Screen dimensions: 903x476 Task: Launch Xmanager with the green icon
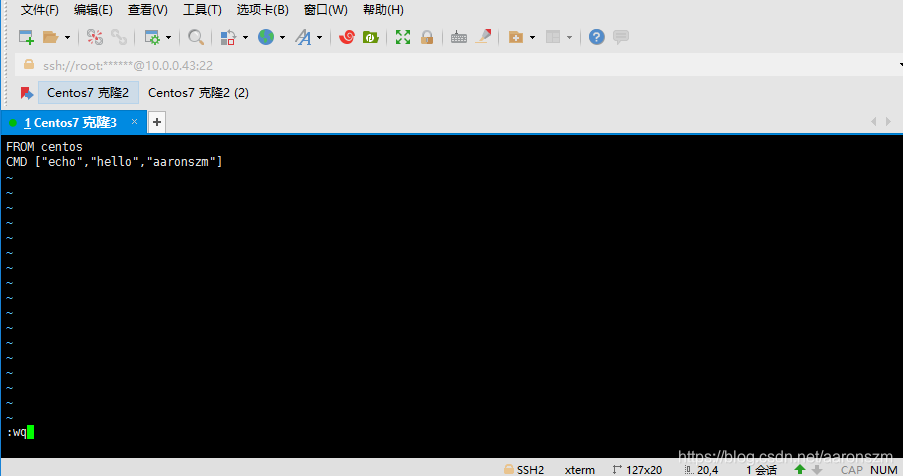pos(370,37)
